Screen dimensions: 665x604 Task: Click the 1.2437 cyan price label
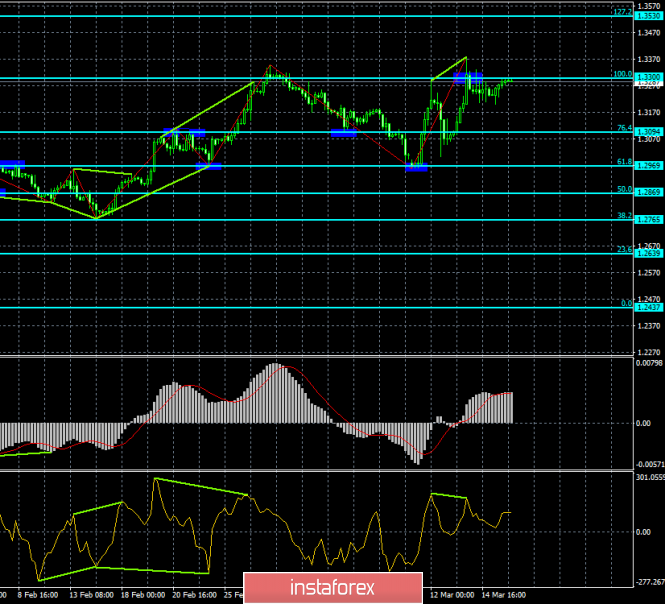(x=649, y=307)
